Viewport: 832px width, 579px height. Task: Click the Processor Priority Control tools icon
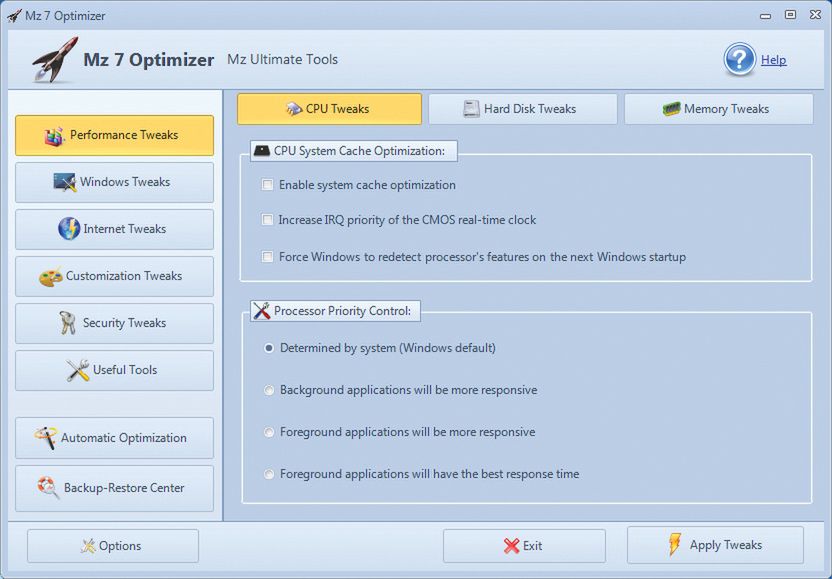(261, 311)
